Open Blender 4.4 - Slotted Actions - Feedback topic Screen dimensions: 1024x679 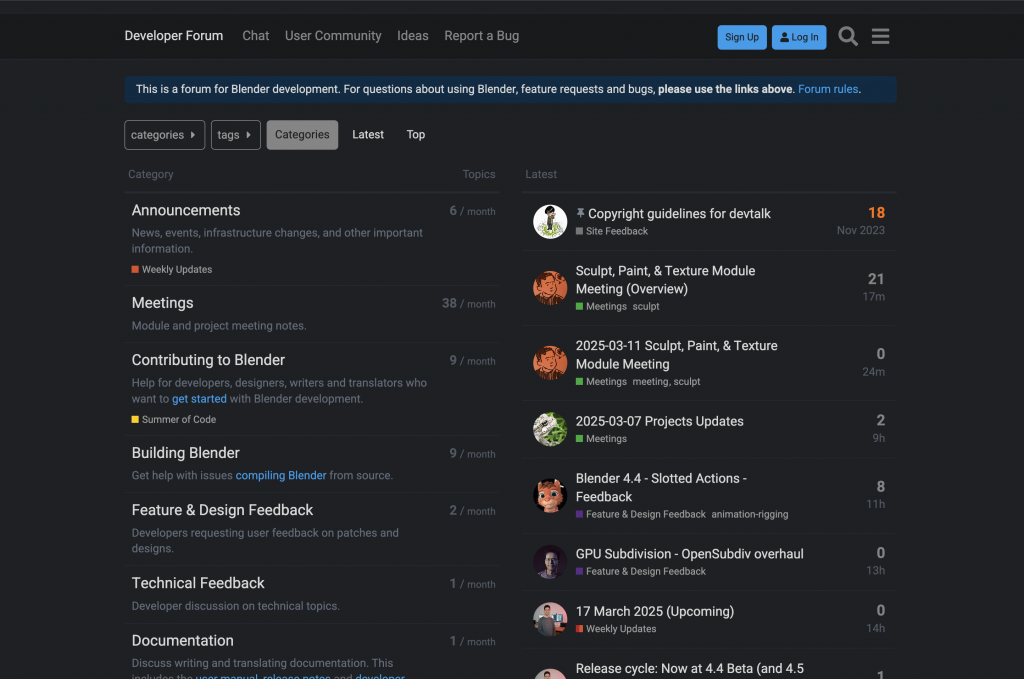(x=661, y=488)
